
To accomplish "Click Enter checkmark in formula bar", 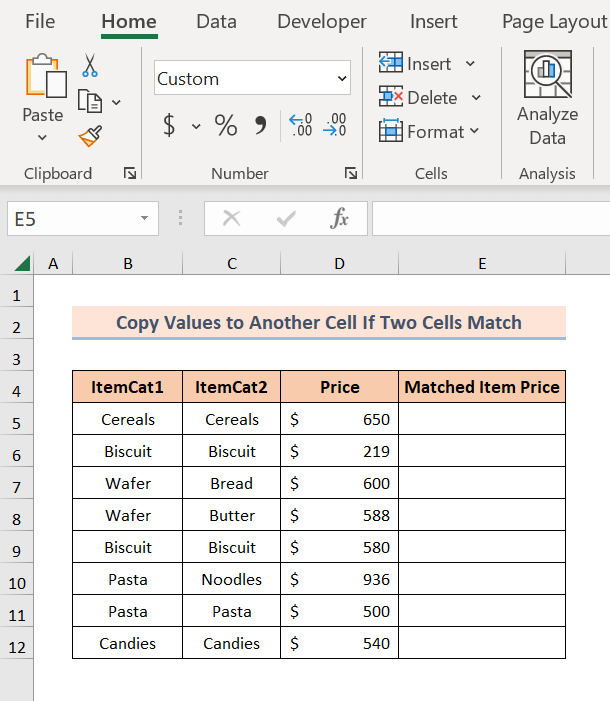I will 286,219.
